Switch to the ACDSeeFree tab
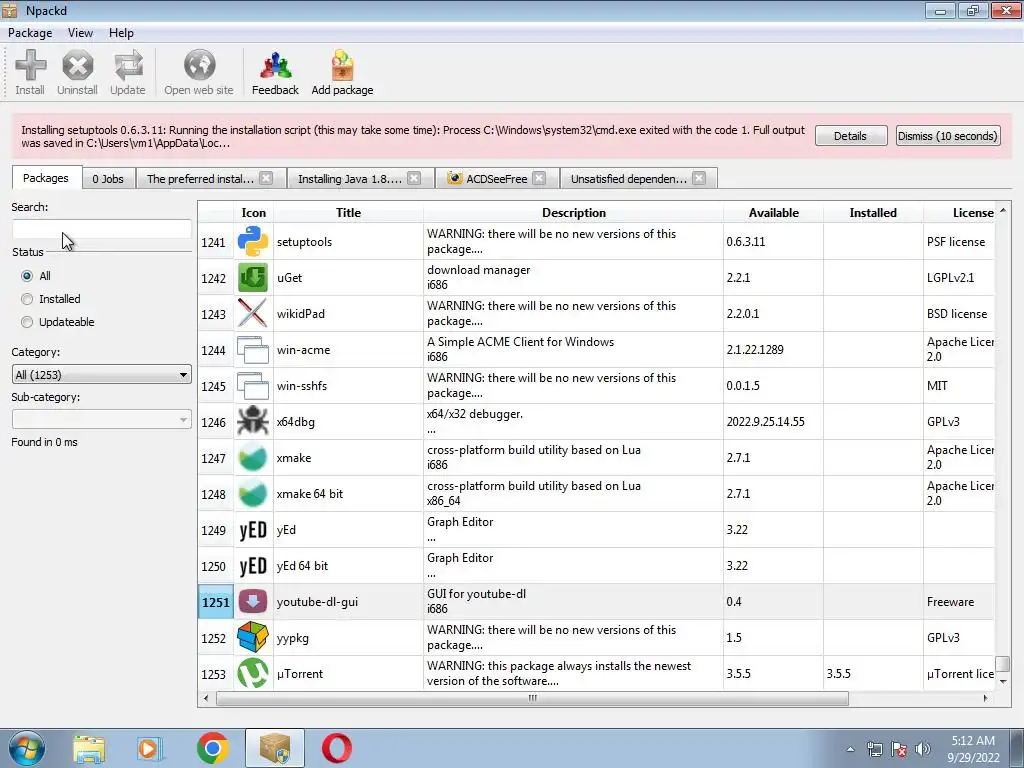The width and height of the screenshot is (1024, 768). pyautogui.click(x=496, y=179)
